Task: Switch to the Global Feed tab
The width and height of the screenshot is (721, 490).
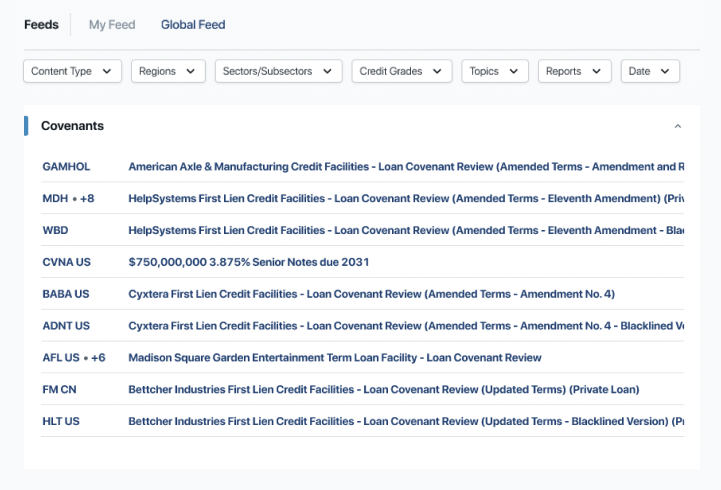Action: [193, 25]
